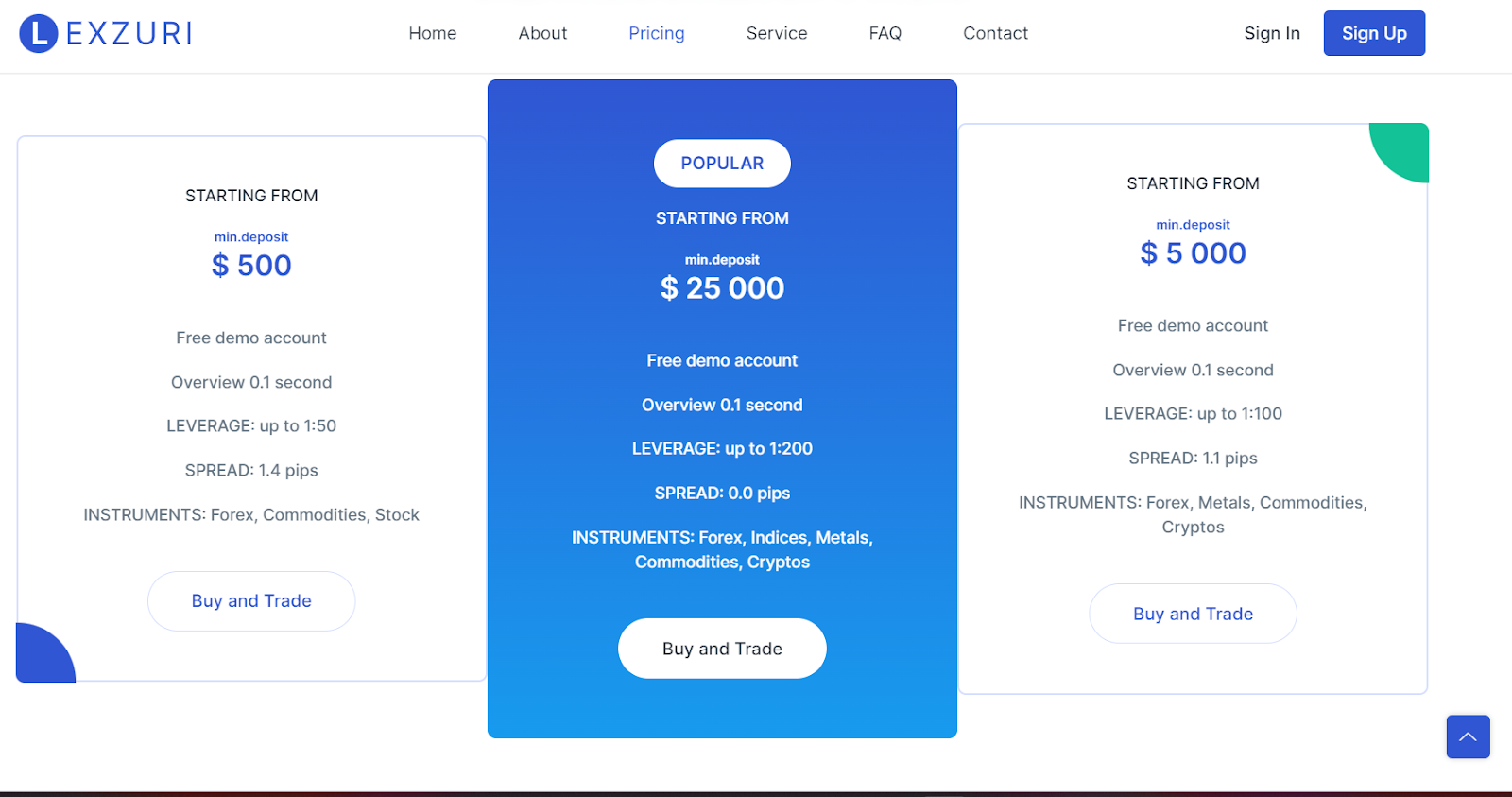Open the Contact page link

[x=995, y=33]
